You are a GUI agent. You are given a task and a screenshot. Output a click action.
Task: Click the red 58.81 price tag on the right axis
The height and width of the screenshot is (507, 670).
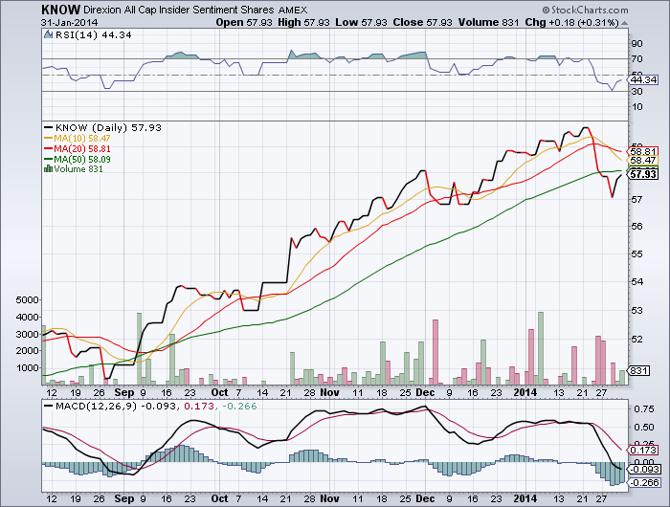point(643,151)
